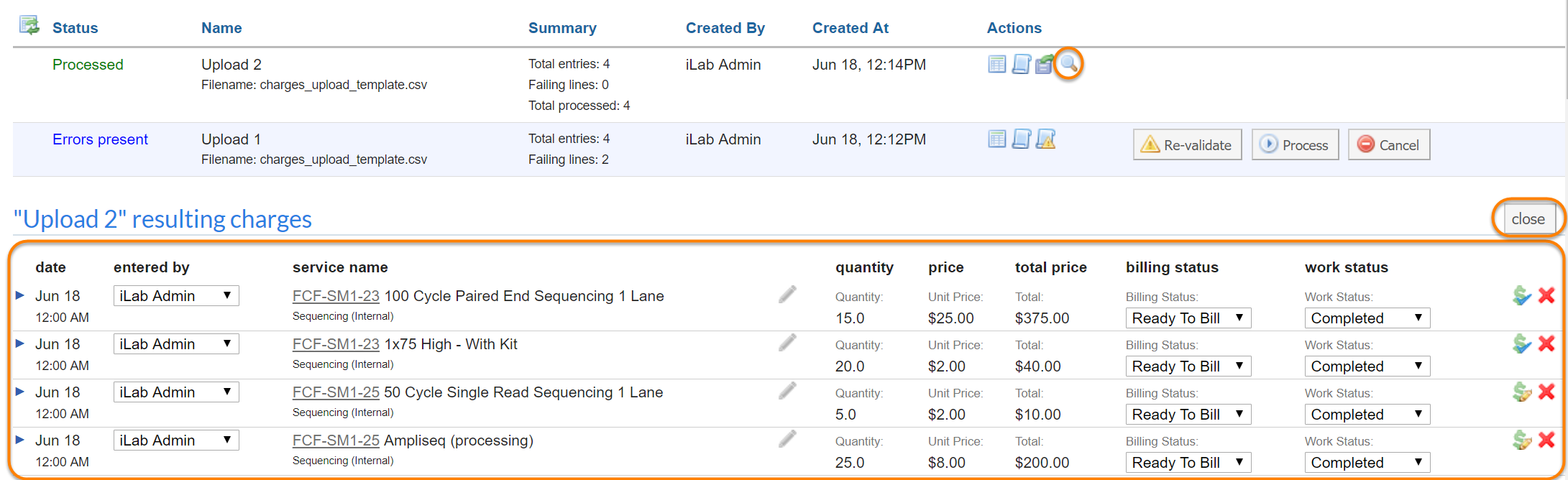Image resolution: width=1568 pixels, height=480 pixels.
Task: Click the warning document icon for Upload 1
Action: [1045, 139]
